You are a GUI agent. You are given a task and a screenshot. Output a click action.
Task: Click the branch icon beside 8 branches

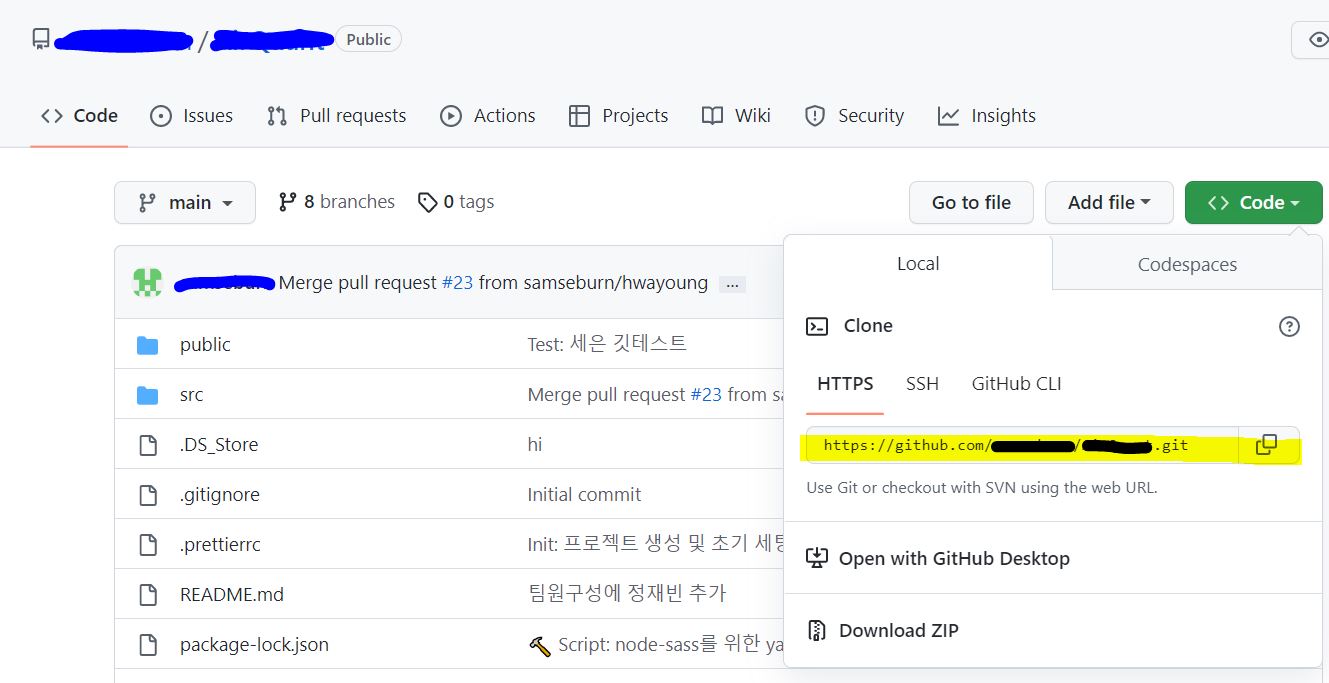click(x=288, y=202)
